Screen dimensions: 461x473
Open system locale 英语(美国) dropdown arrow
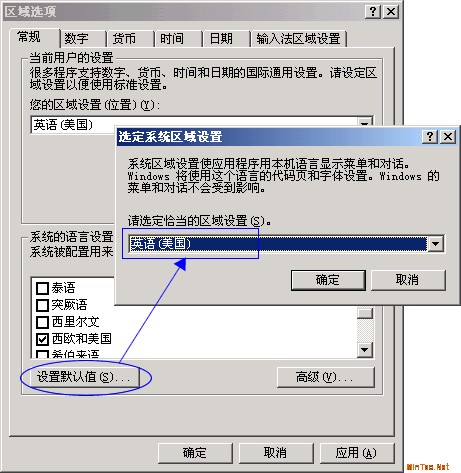click(435, 244)
